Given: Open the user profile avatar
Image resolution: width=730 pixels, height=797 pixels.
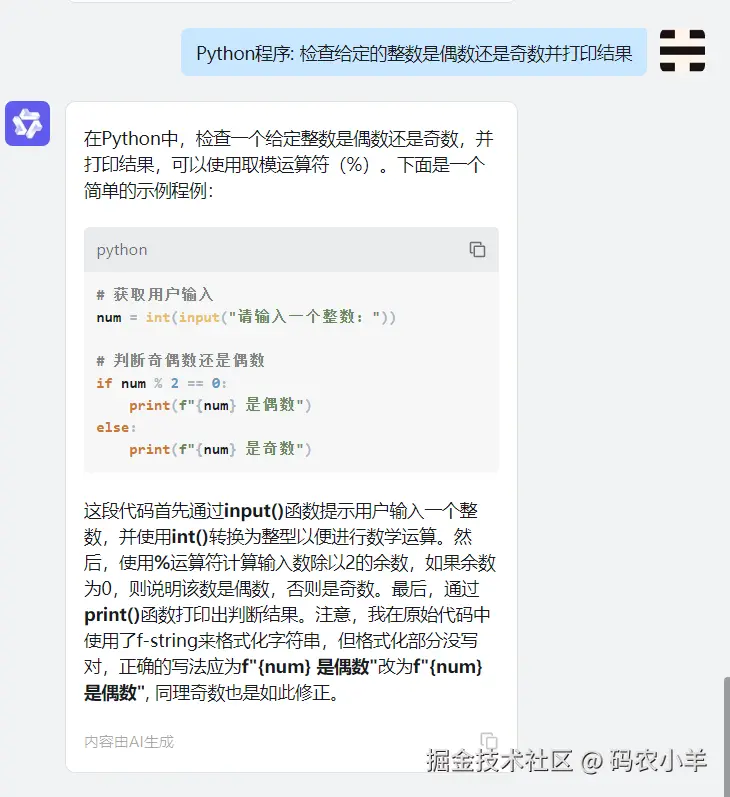Looking at the screenshot, I should tap(682, 50).
